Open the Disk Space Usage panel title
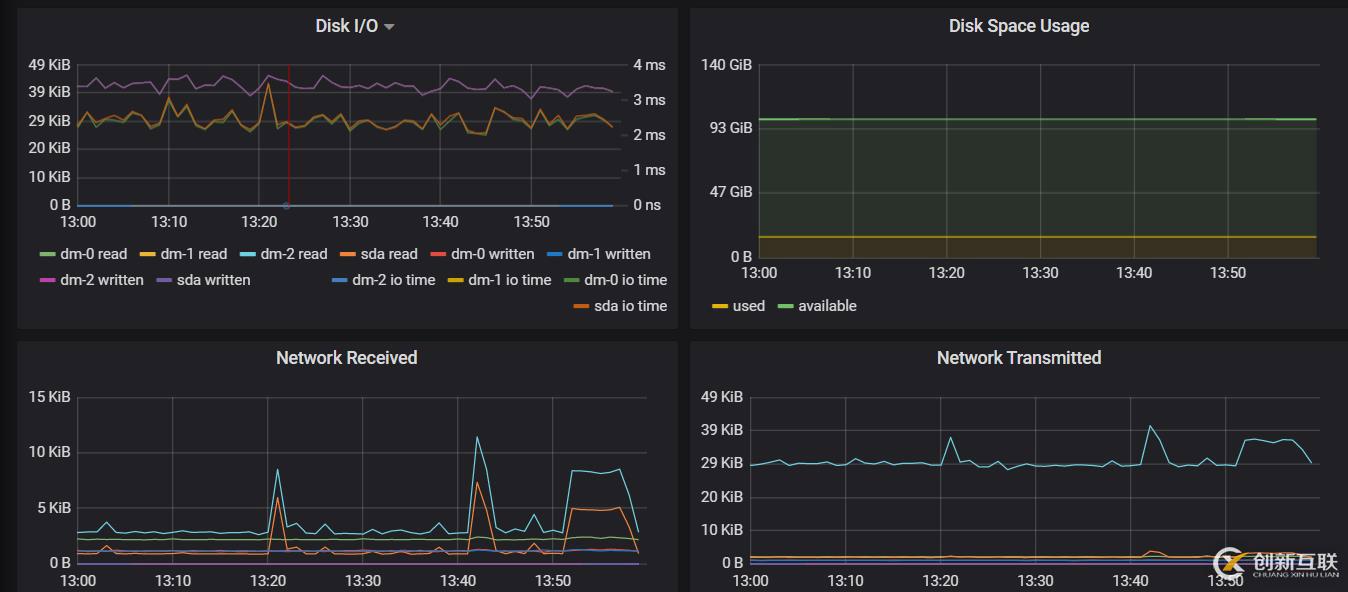Screen dimensions: 1348x592 pos(1019,26)
